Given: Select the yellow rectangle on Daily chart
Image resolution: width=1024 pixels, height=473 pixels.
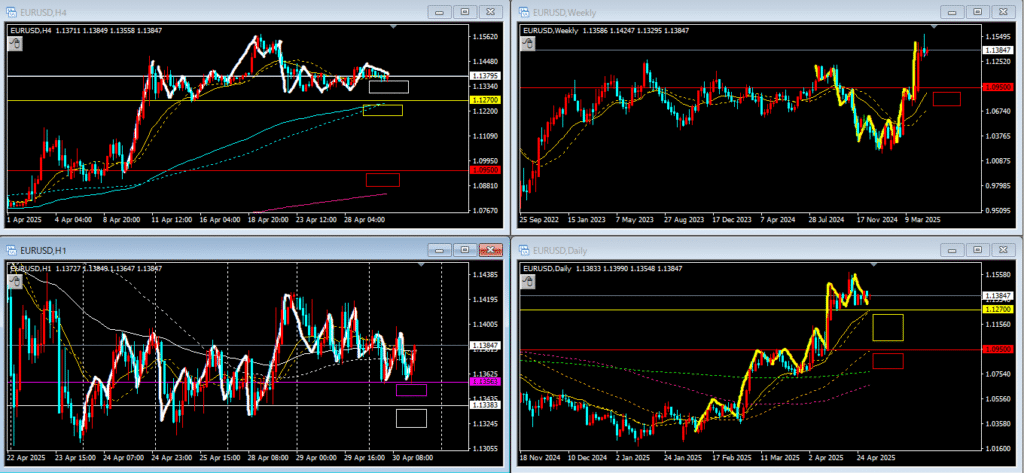Looking at the screenshot, I should coord(887,327).
